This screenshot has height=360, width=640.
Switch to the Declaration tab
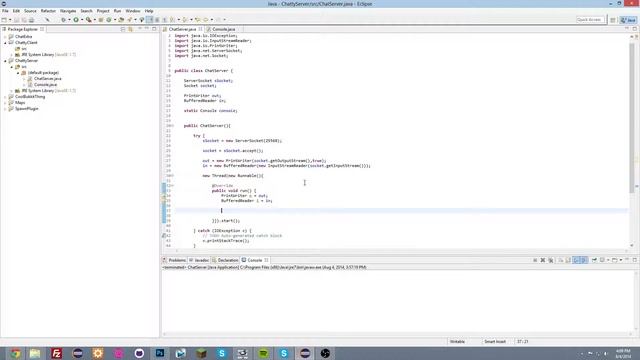(228, 260)
